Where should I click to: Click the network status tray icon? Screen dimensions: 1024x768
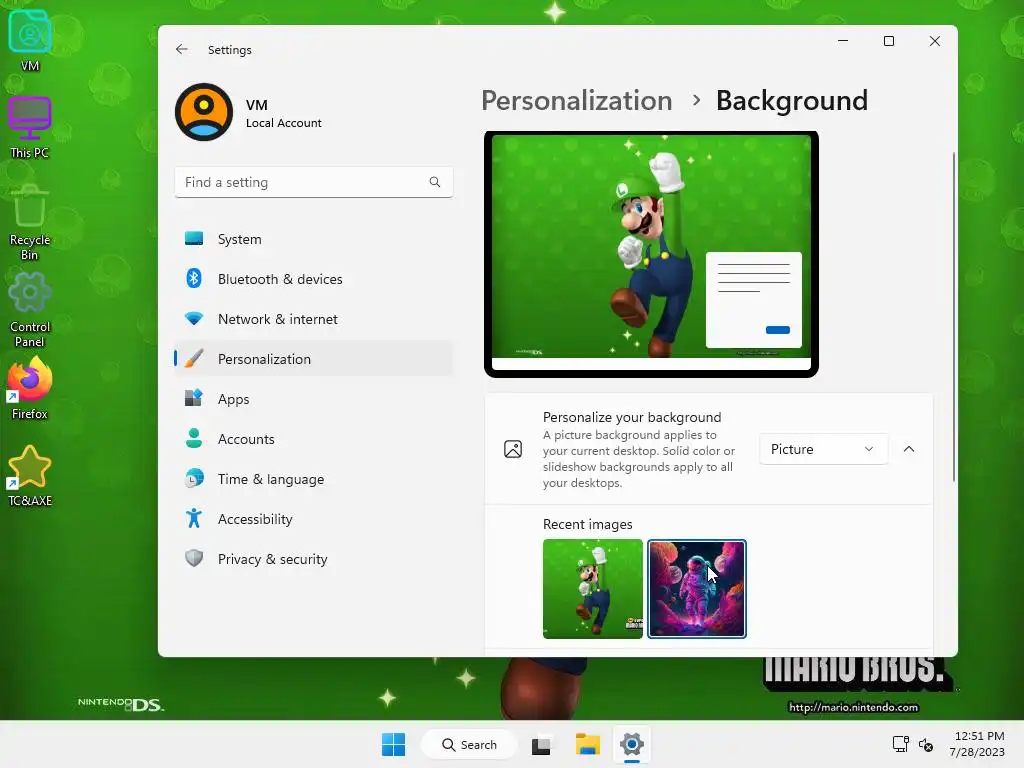(x=901, y=744)
